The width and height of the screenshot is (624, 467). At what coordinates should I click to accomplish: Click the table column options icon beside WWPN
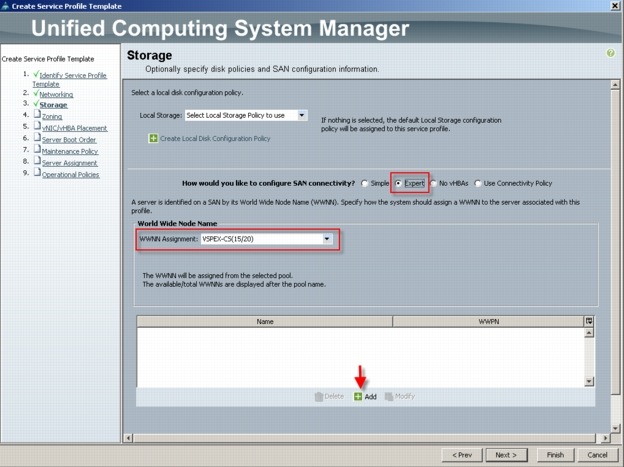(x=589, y=321)
